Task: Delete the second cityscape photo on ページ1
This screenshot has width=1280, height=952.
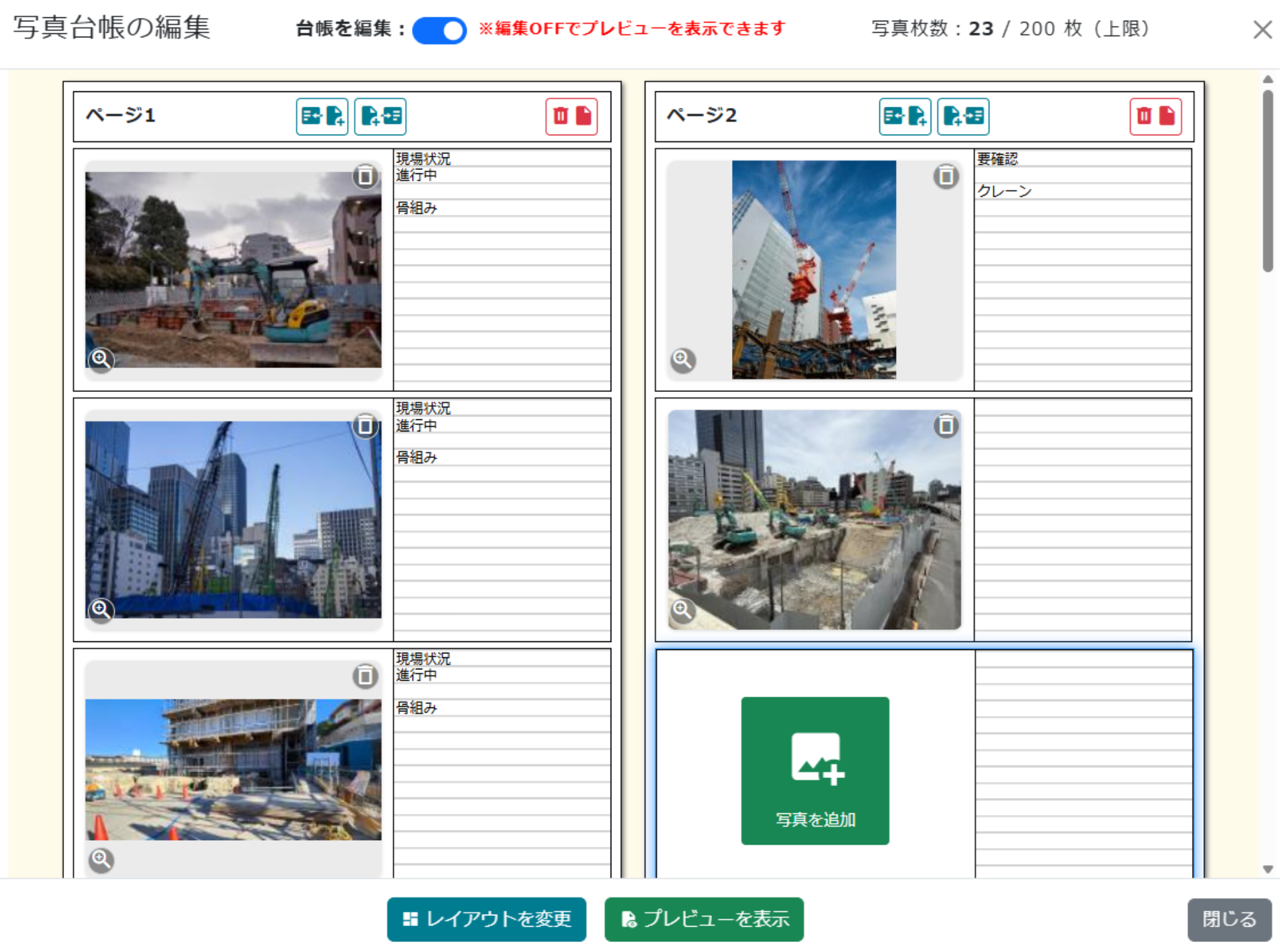Action: tap(365, 425)
